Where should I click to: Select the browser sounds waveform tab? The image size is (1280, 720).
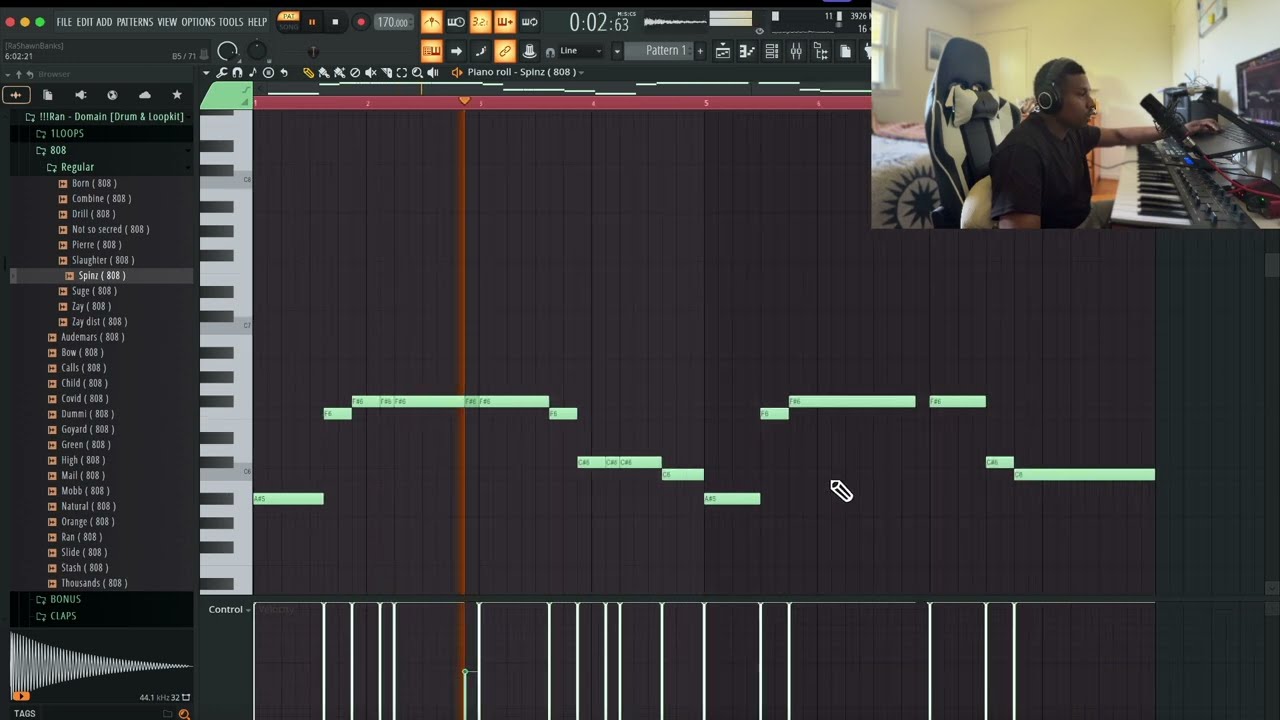click(15, 95)
